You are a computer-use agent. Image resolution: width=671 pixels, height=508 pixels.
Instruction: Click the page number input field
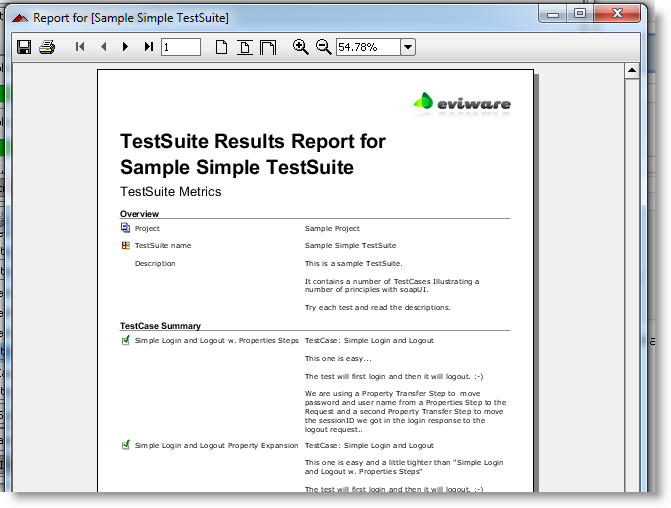181,47
